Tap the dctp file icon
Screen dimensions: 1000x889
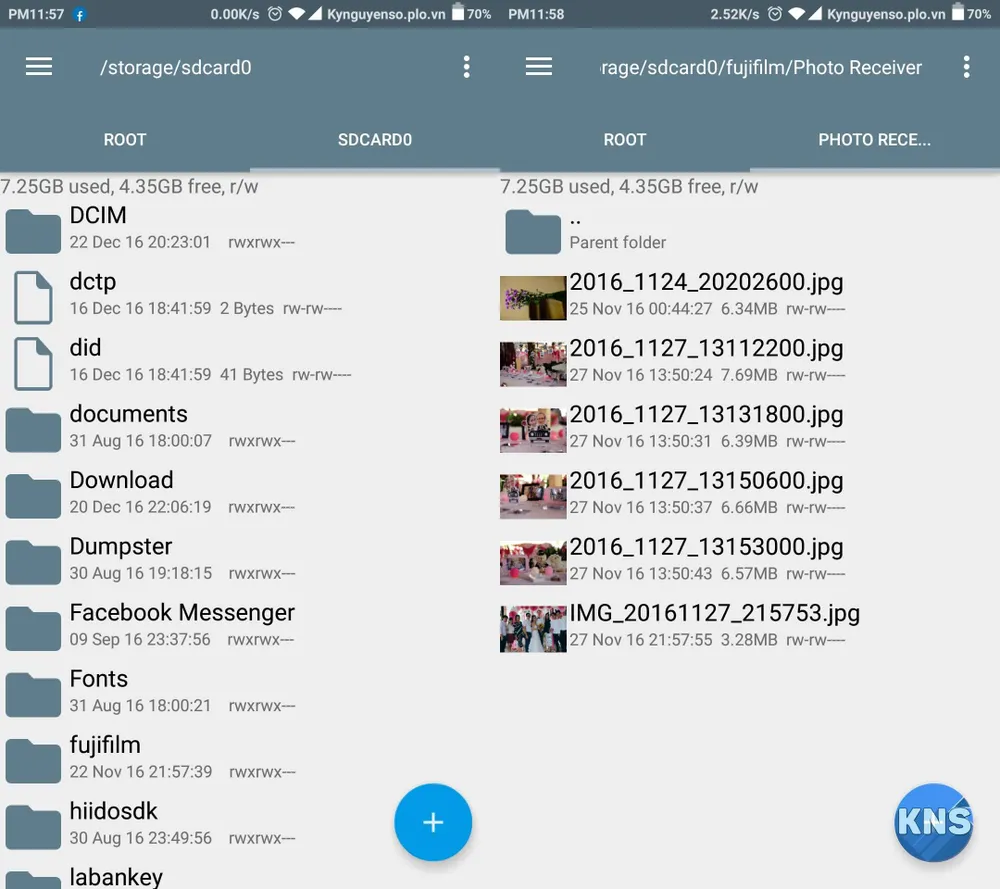33,296
